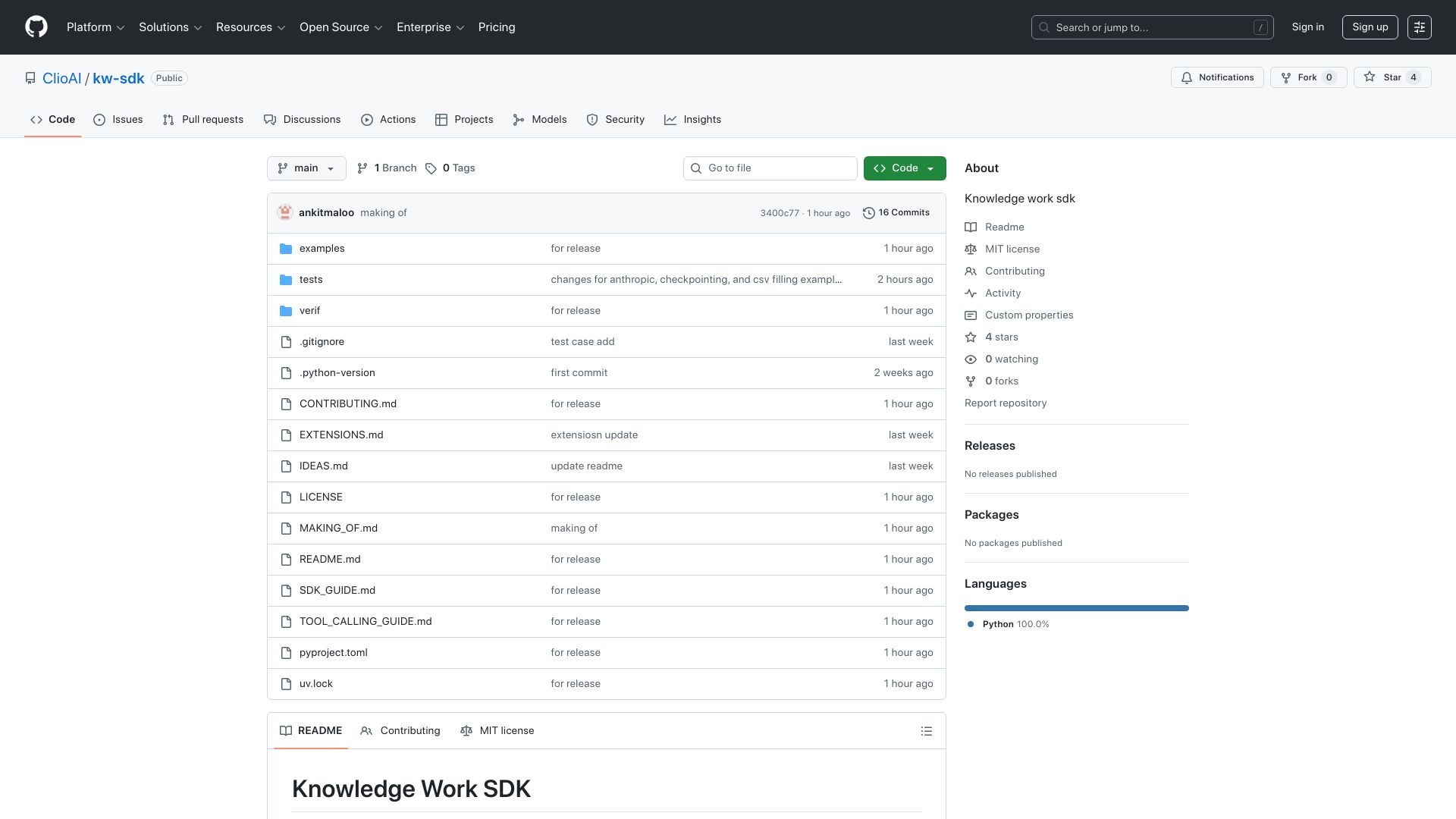Open the ClioAI organization link
The height and width of the screenshot is (819, 1456).
[61, 79]
